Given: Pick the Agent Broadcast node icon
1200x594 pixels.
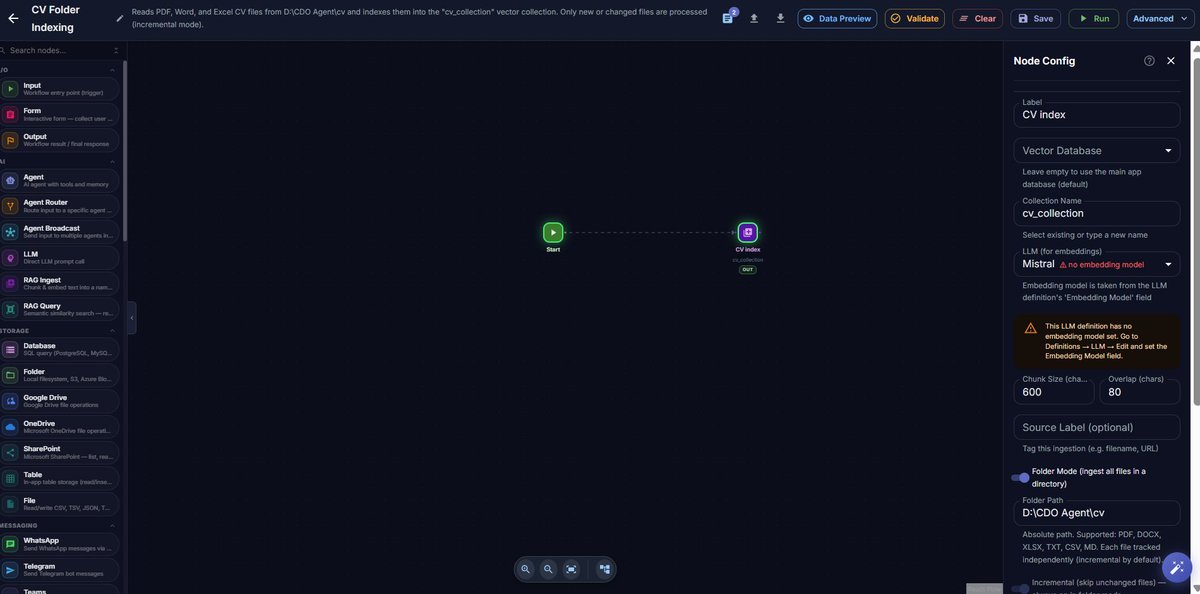Looking at the screenshot, I should pos(10,232).
